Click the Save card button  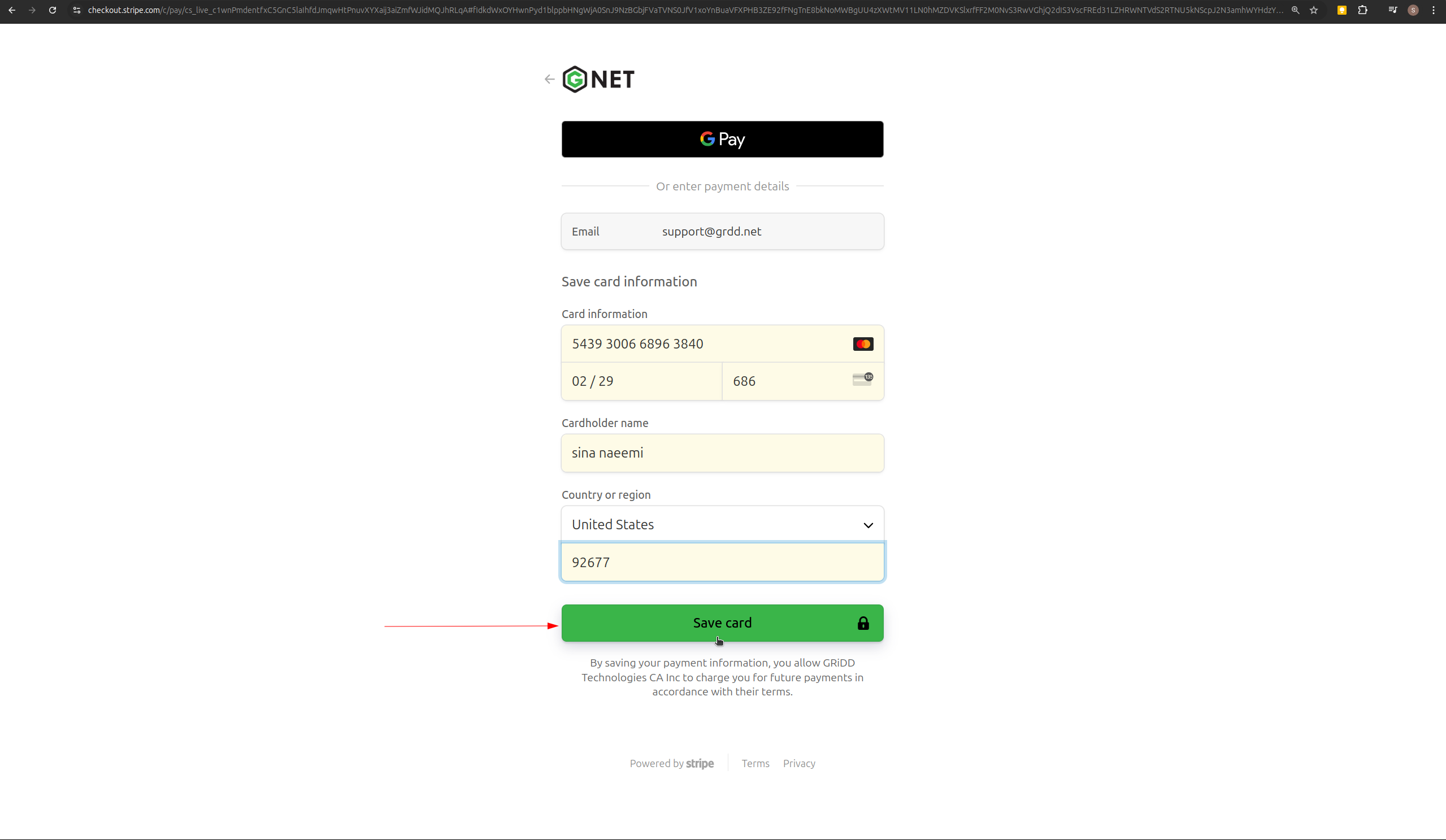[x=722, y=623]
